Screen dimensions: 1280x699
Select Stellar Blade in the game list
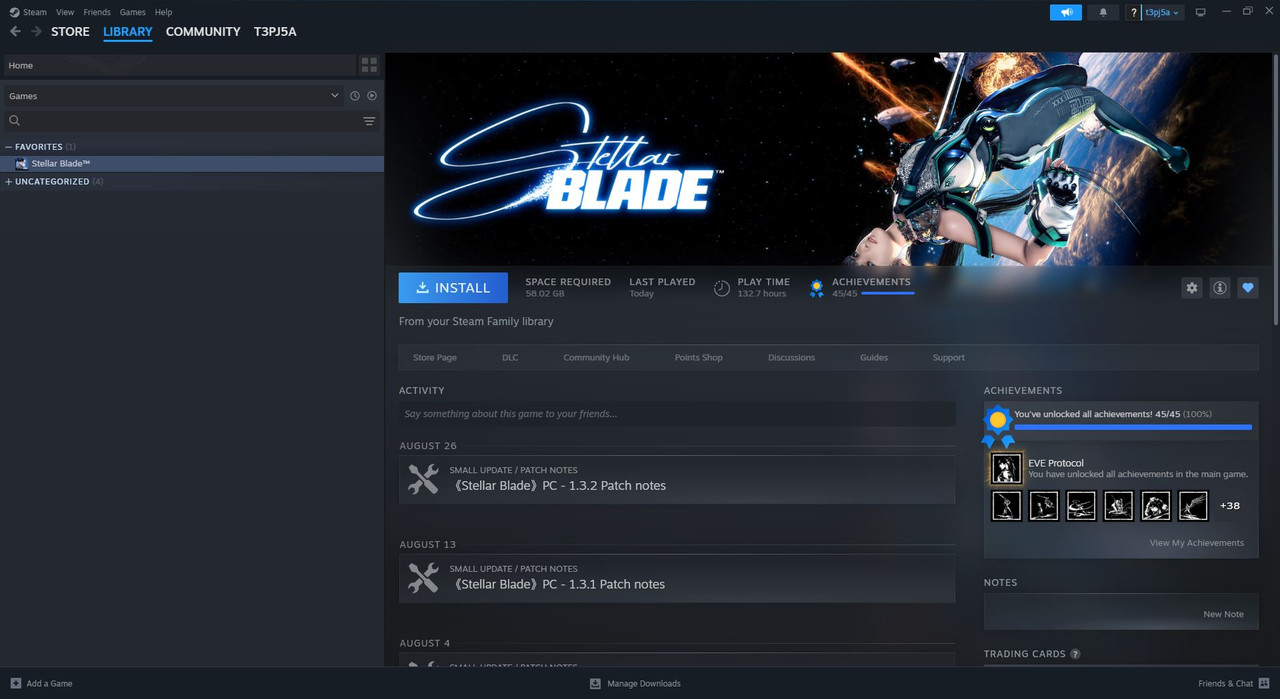point(192,164)
